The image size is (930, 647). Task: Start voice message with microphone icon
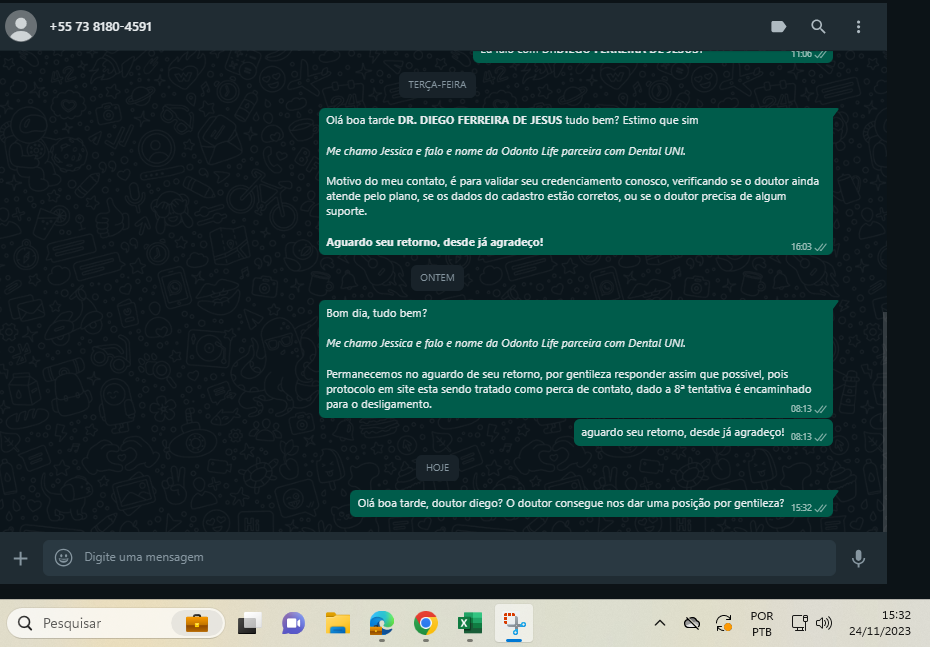coord(858,558)
